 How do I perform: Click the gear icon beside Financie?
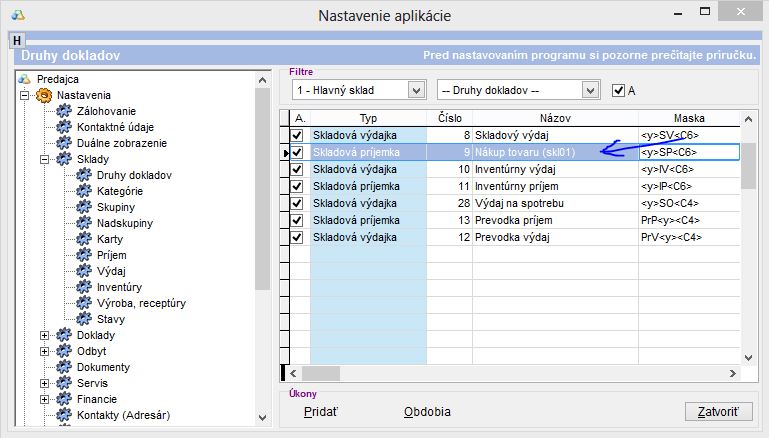click(x=64, y=399)
